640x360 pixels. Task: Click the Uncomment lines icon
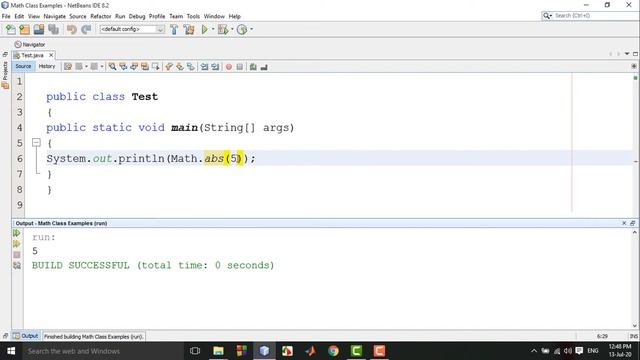click(x=264, y=67)
